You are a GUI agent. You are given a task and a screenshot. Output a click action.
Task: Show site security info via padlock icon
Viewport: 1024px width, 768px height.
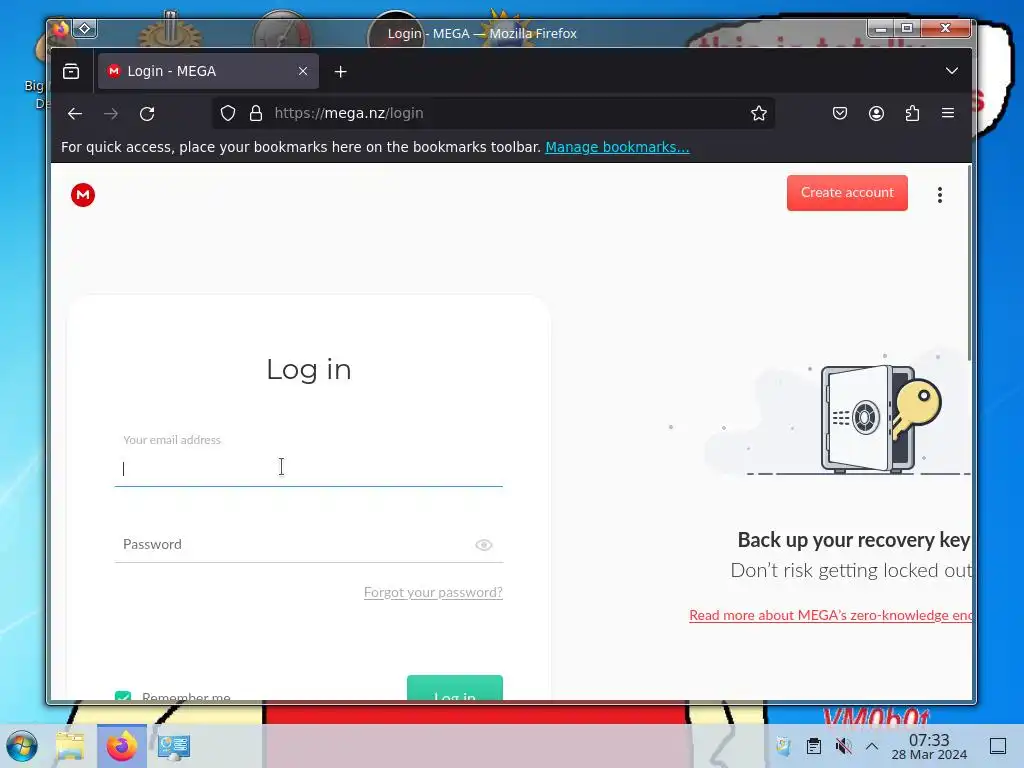click(x=256, y=114)
